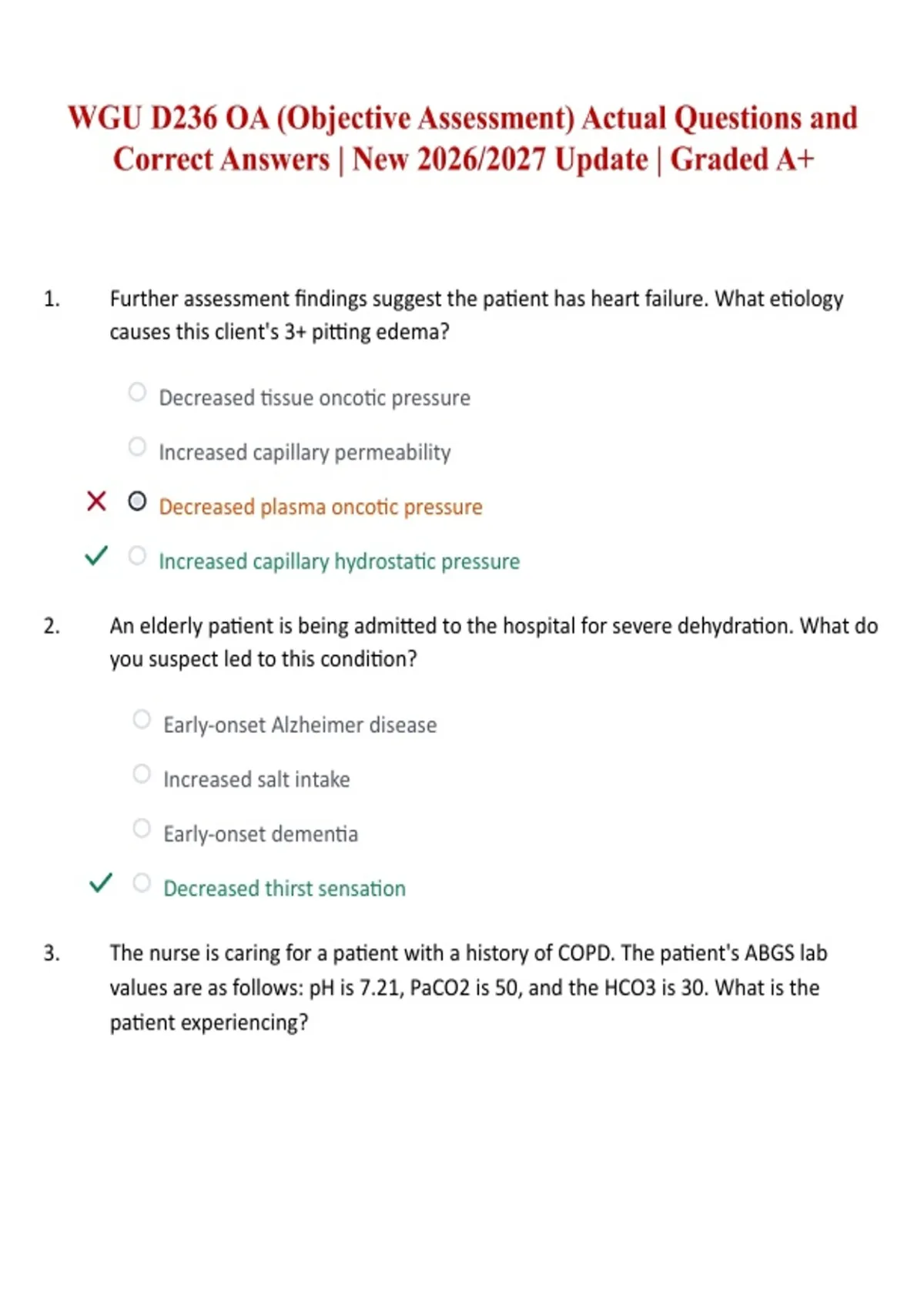
Task: Click the 'Increased capillary hydrostatic pressure' green text
Action: [x=339, y=561]
